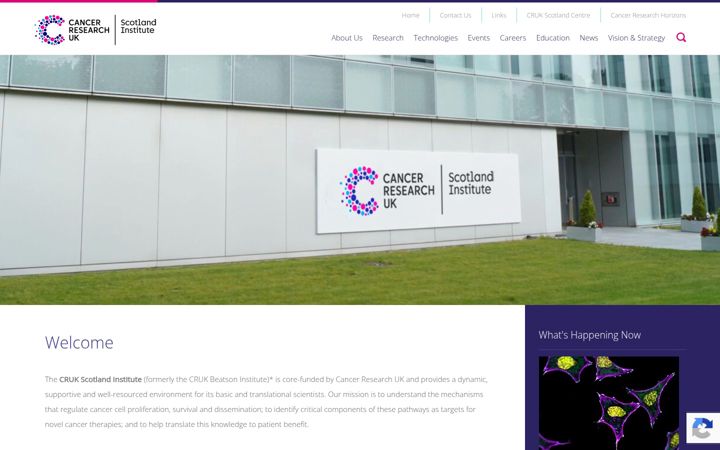The height and width of the screenshot is (450, 720).
Task: Click the Scotland Institute text in header logo
Action: pos(138,26)
